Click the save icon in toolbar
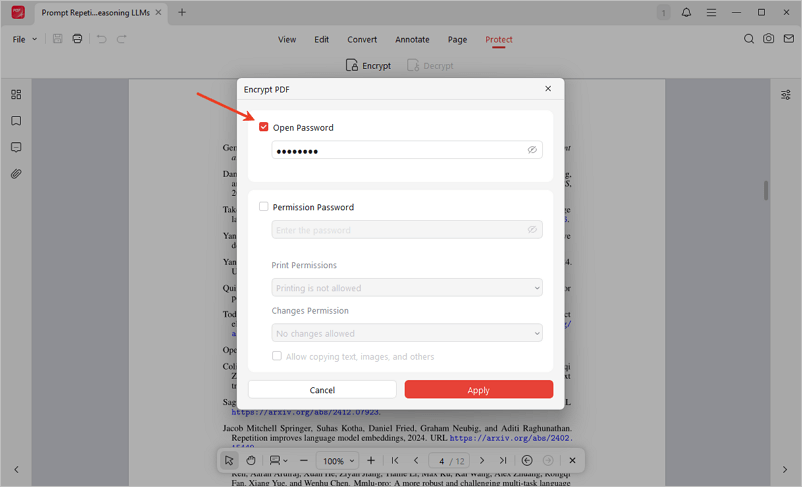 (57, 39)
